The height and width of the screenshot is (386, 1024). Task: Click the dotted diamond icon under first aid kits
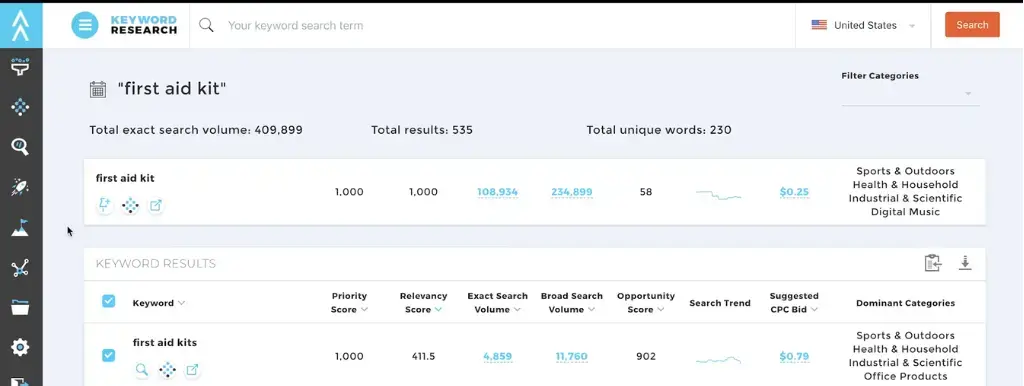tap(168, 370)
